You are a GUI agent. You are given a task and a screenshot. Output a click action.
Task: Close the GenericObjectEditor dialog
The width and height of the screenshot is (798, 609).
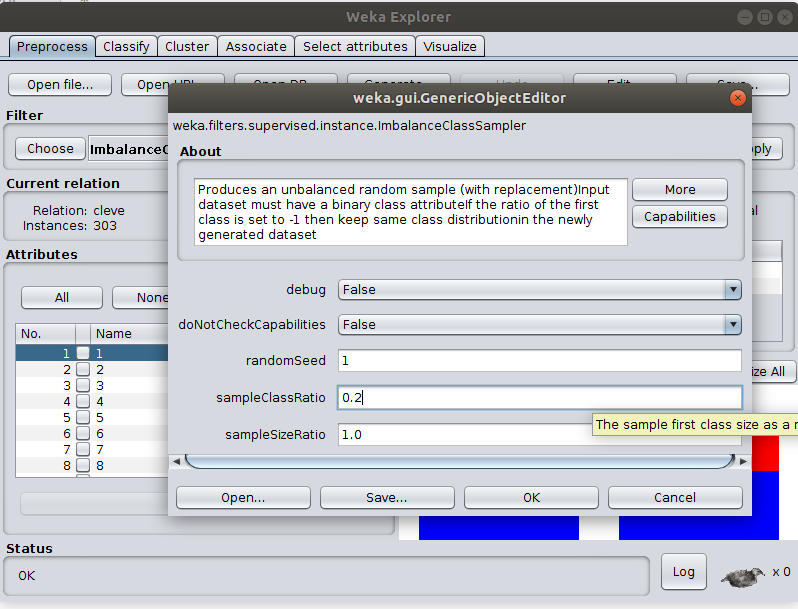[737, 98]
